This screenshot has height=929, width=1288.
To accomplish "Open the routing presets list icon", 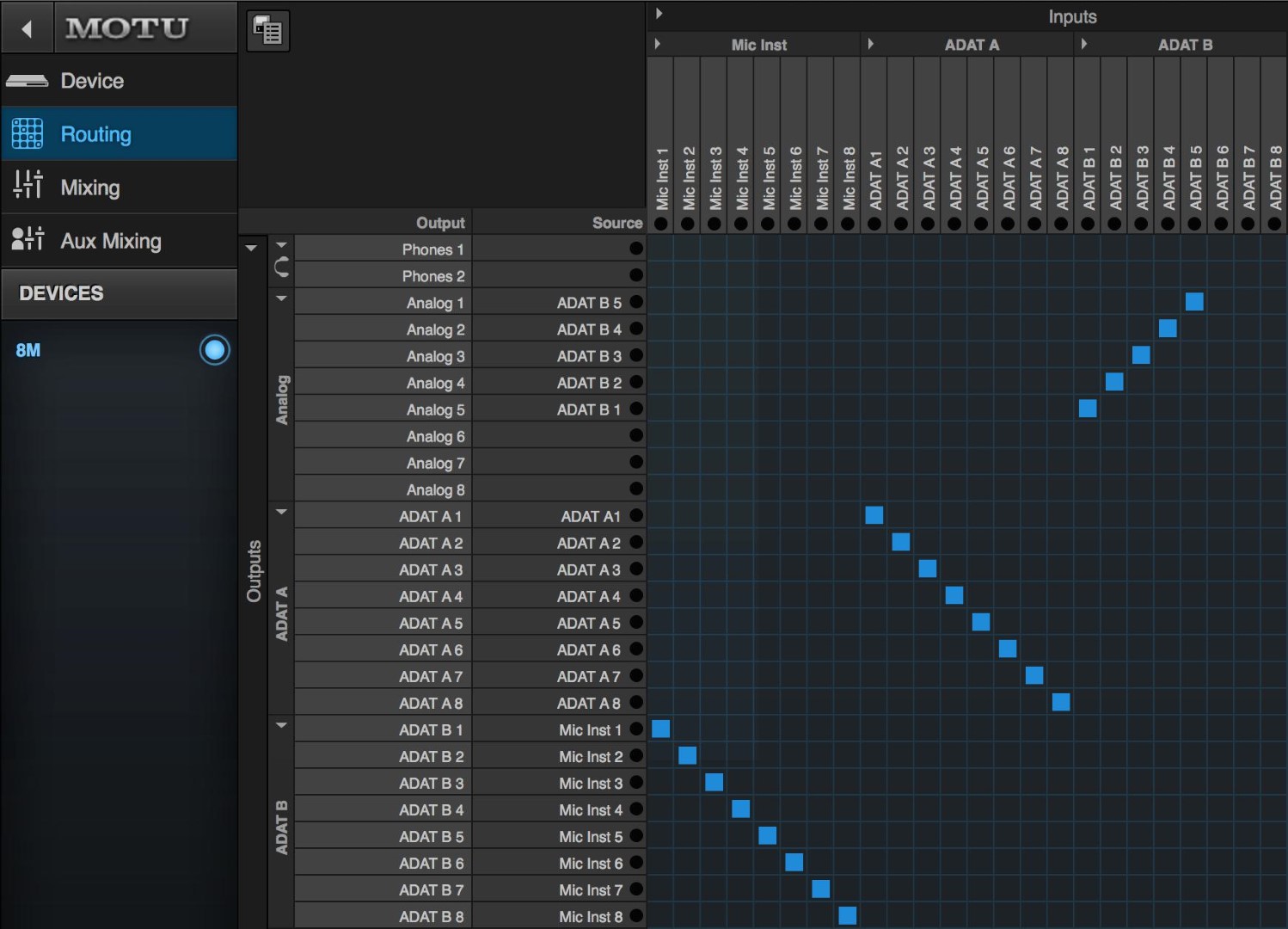I will [x=268, y=32].
